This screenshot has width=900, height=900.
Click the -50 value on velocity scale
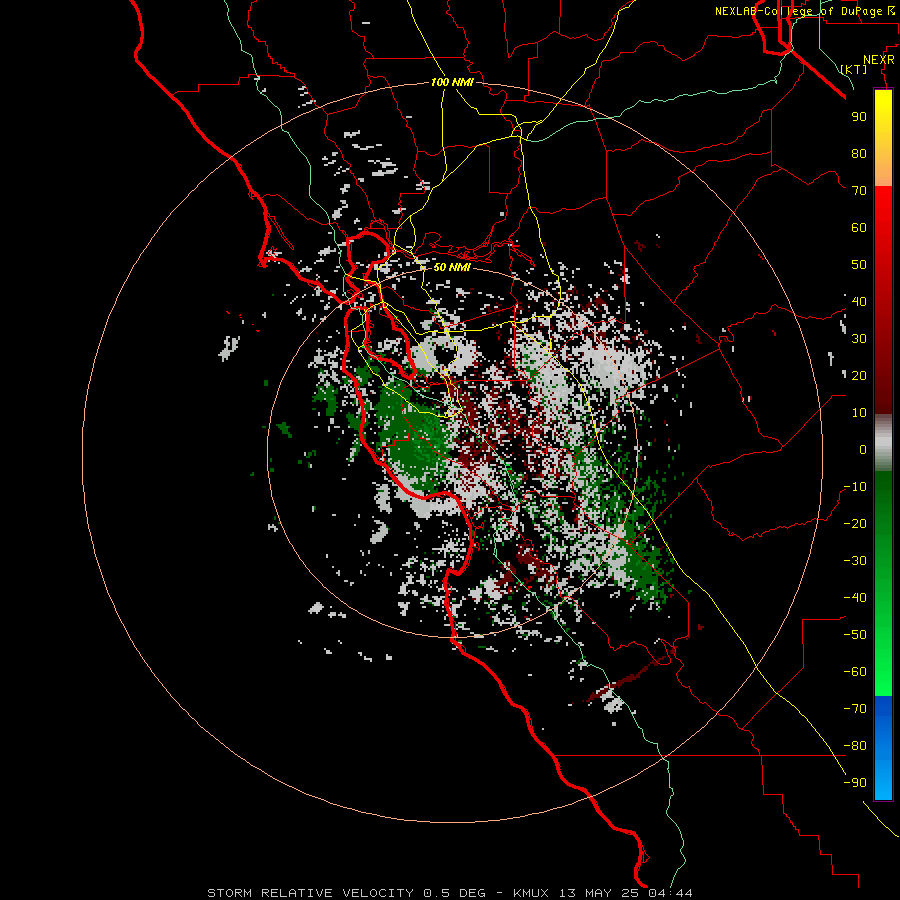point(855,635)
